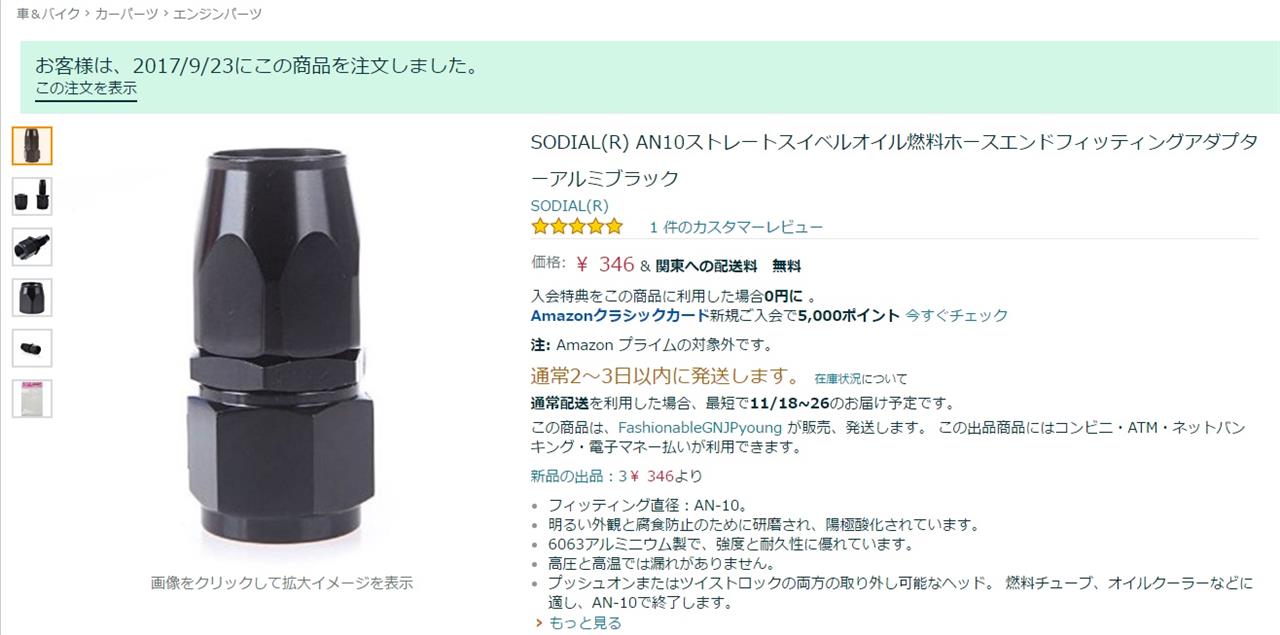Open the カーパーツ breadcrumb category
The height and width of the screenshot is (635, 1280).
(126, 14)
